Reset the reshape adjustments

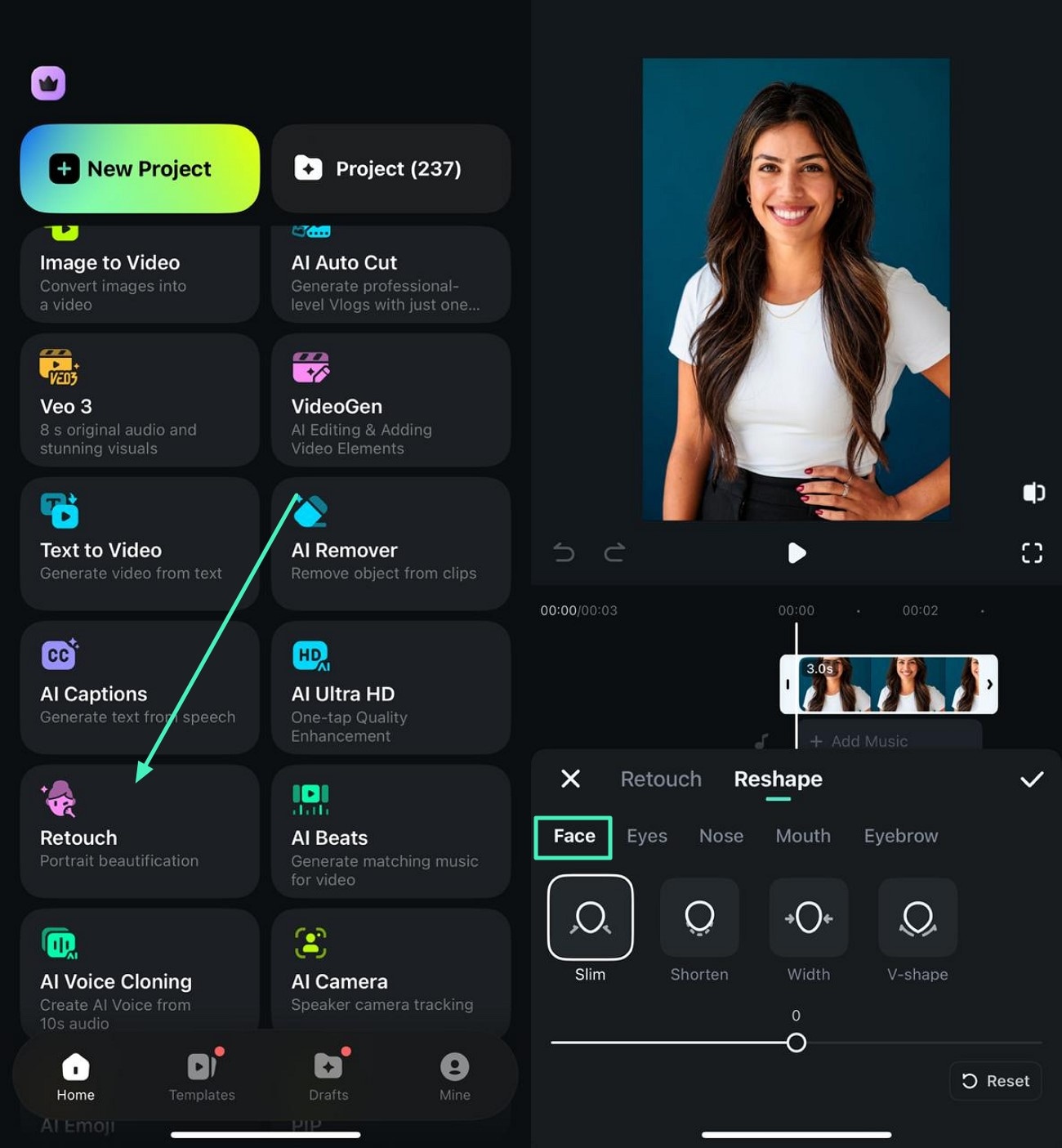[996, 1081]
